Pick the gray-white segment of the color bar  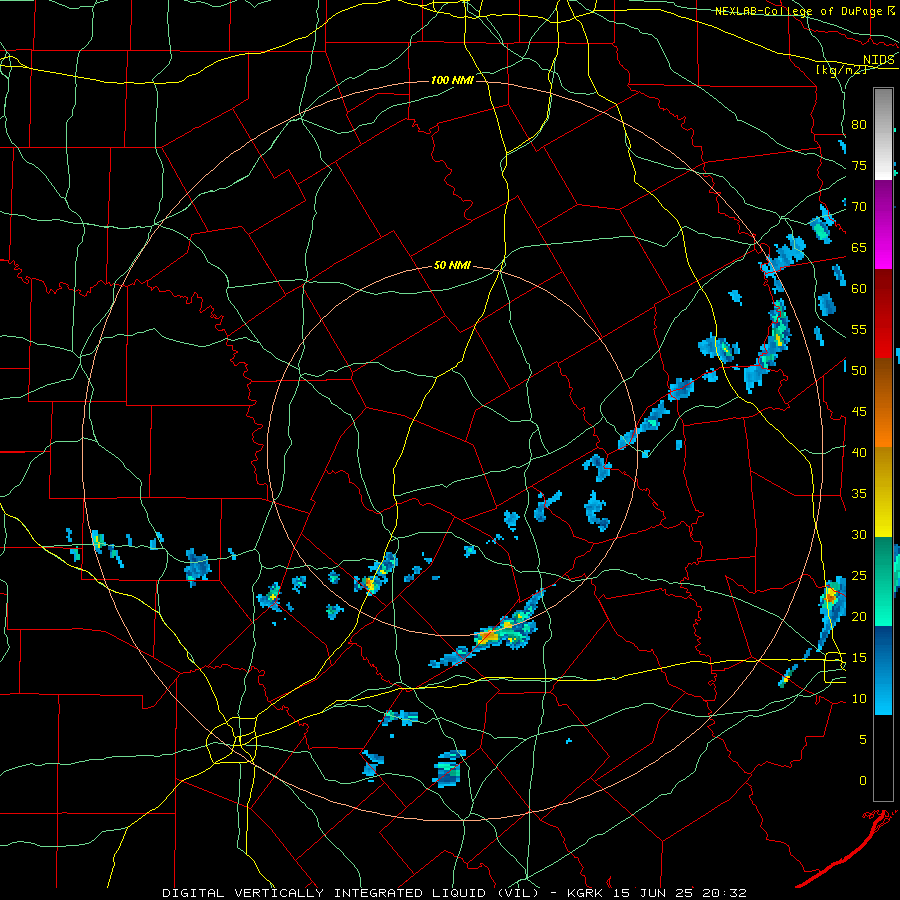point(883,134)
